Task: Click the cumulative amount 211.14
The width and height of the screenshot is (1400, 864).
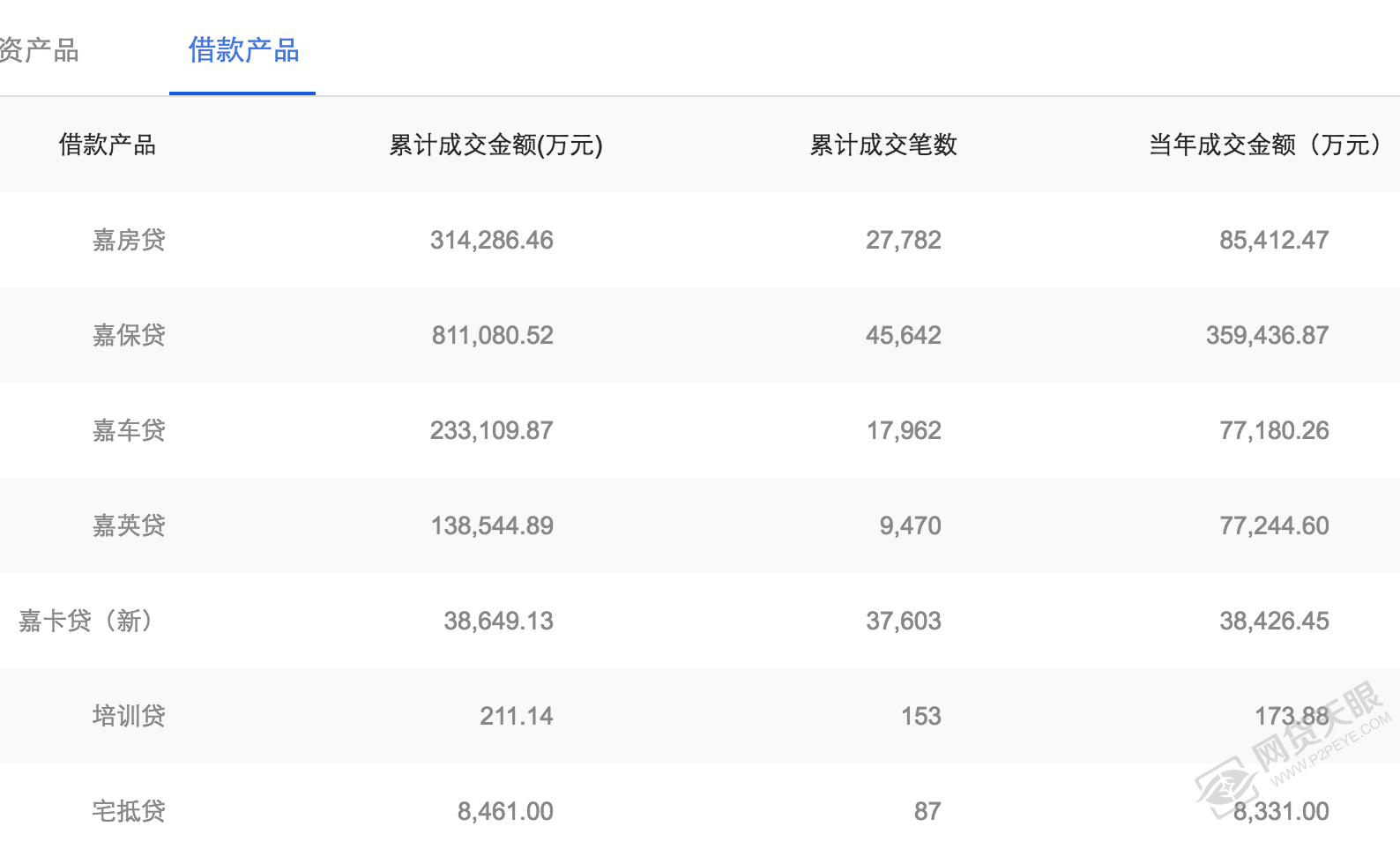Action: (517, 716)
